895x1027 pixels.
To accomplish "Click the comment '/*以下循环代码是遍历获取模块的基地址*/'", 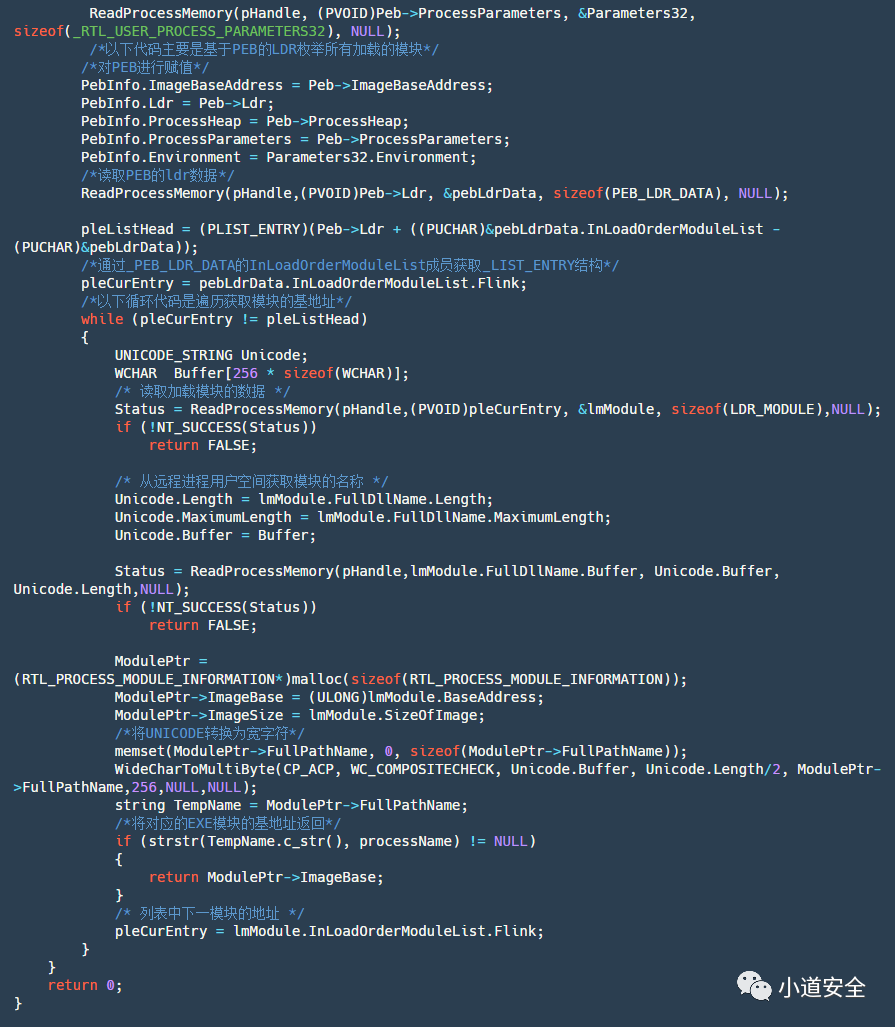I will click(x=216, y=301).
